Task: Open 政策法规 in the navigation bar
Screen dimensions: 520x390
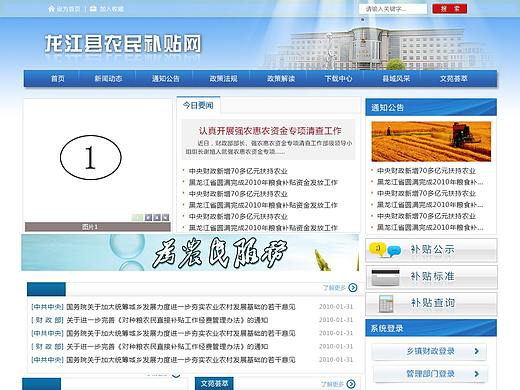Action: pos(223,79)
